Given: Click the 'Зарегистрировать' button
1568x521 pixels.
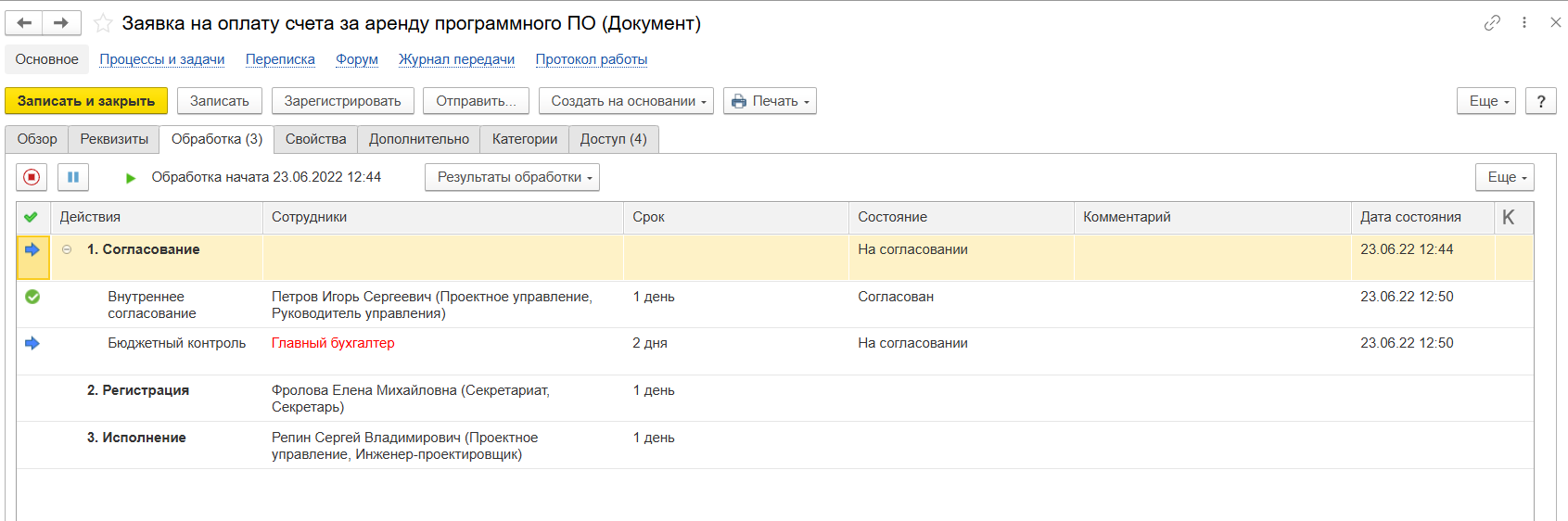Looking at the screenshot, I should pyautogui.click(x=342, y=101).
